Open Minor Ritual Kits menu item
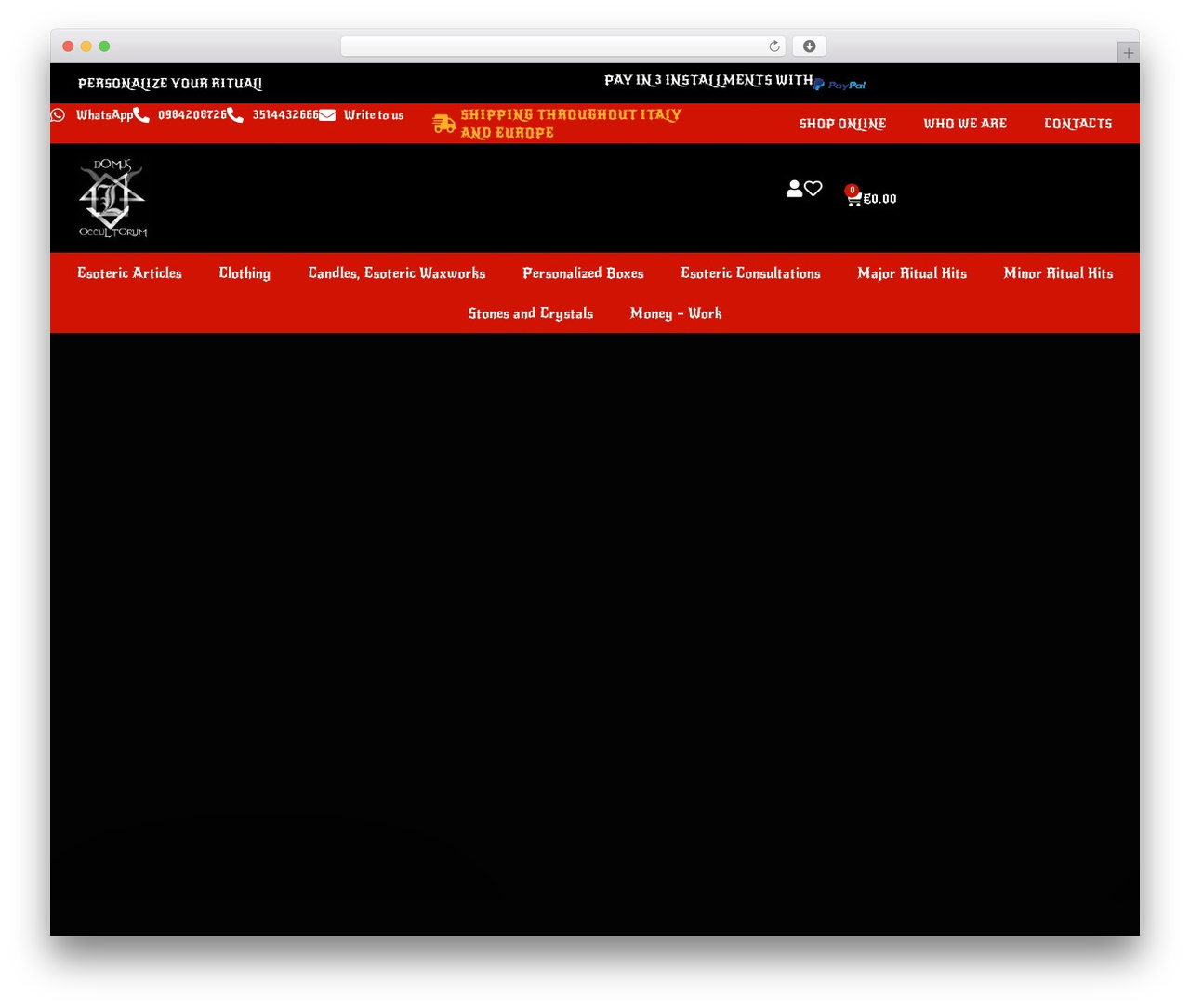Screen dimensions: 1190x1008 click(x=1058, y=273)
